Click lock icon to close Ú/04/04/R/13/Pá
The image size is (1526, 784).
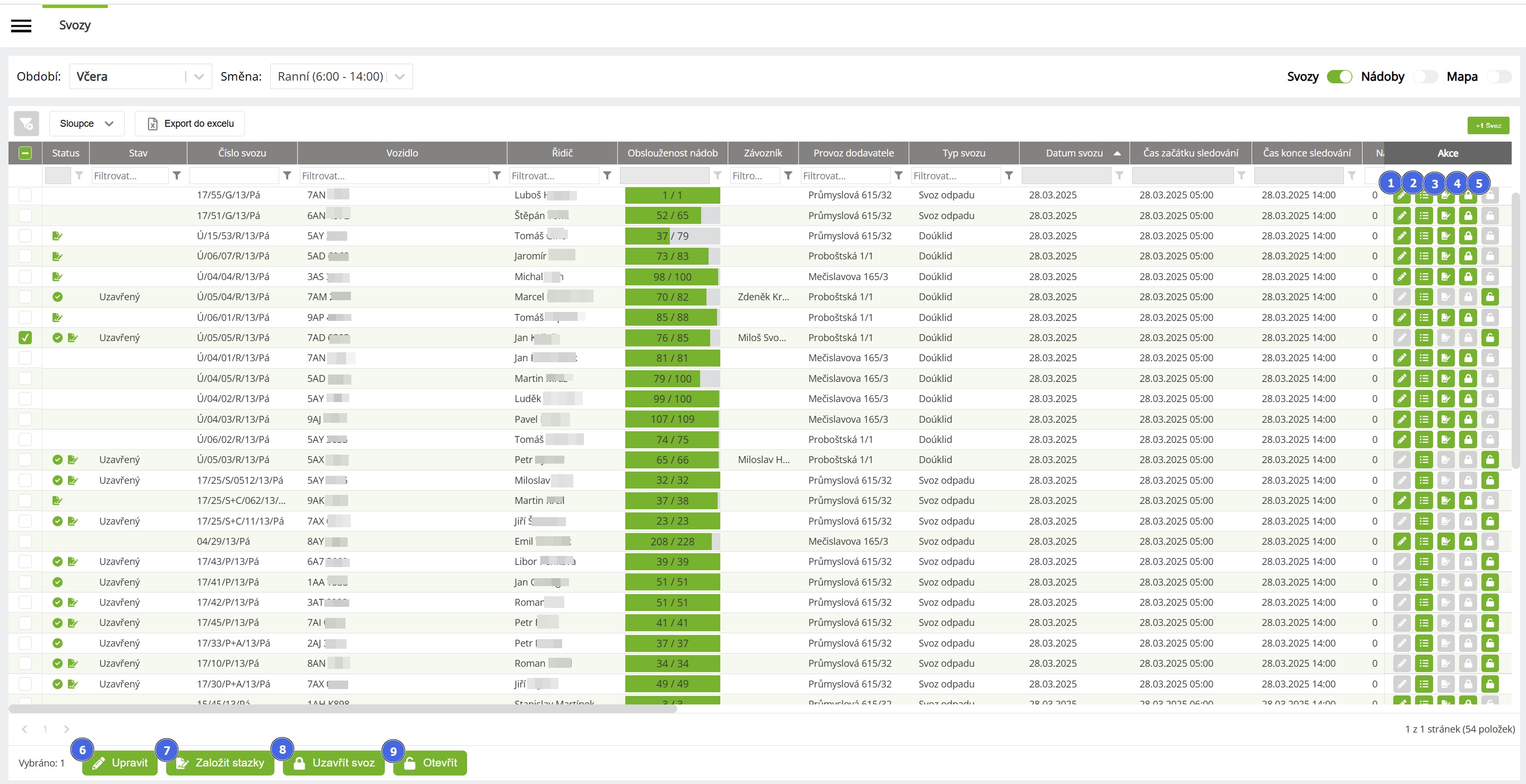coord(1468,276)
